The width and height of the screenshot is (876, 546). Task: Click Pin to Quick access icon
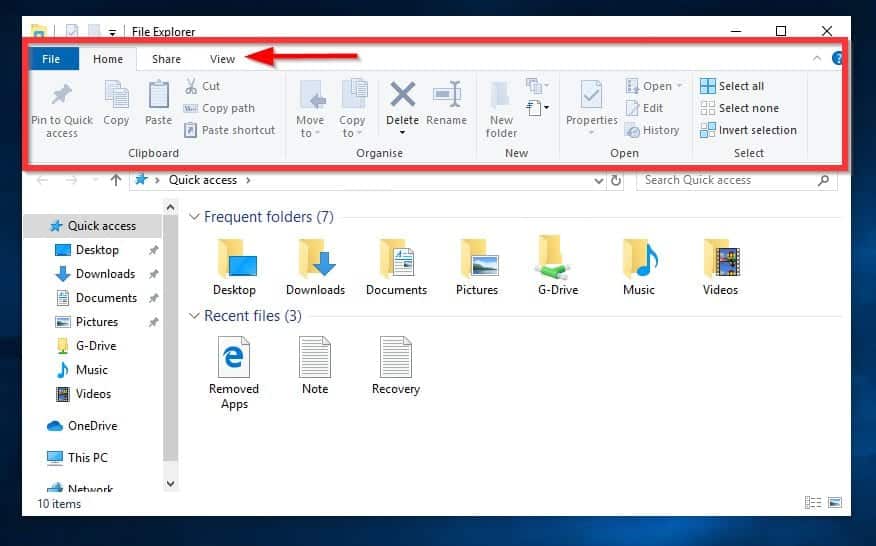tap(62, 94)
